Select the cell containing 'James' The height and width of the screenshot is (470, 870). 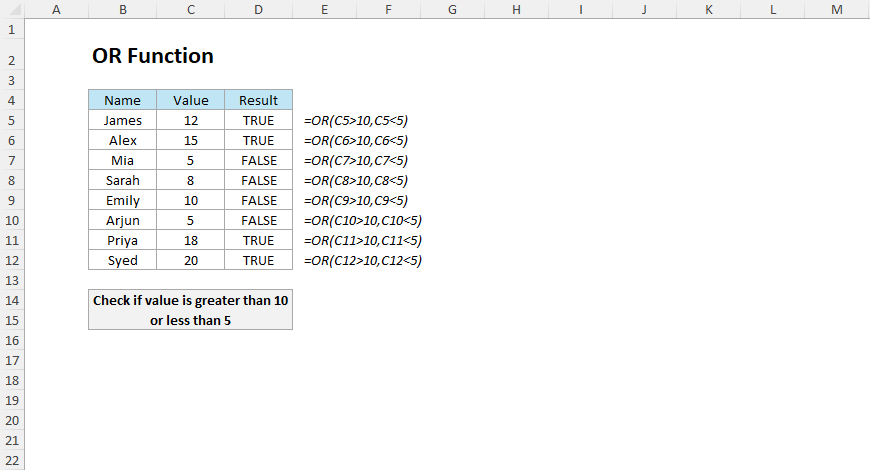tap(123, 120)
